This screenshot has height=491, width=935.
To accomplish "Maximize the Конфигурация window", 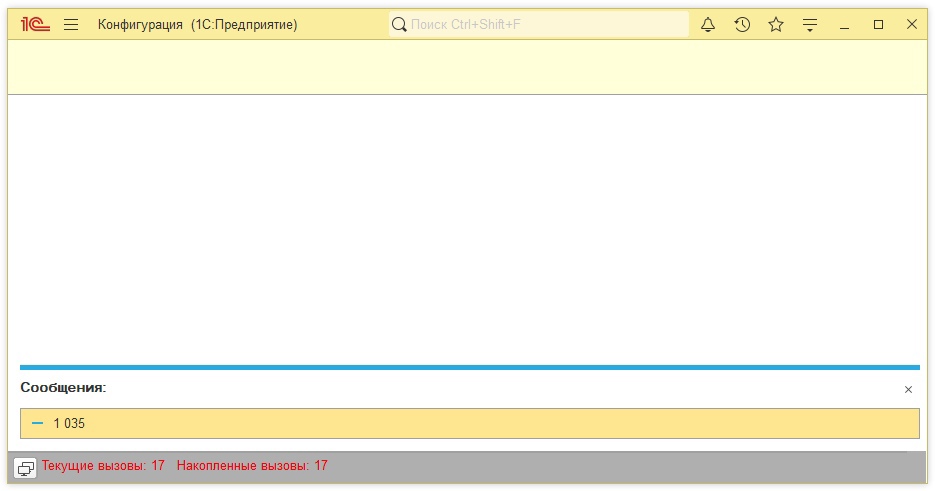I will (878, 24).
